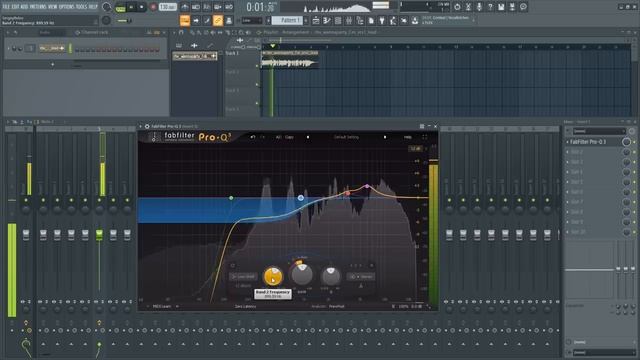Image resolution: width=640 pixels, height=360 pixels.
Task: Click Help in Pro-Q 3 header
Action: [407, 137]
